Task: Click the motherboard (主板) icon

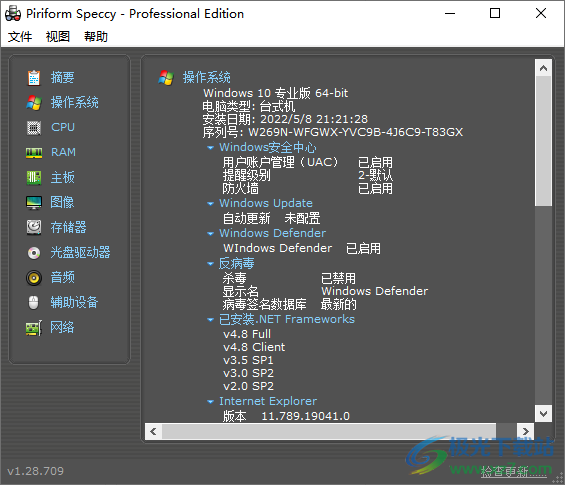Action: (x=34, y=178)
